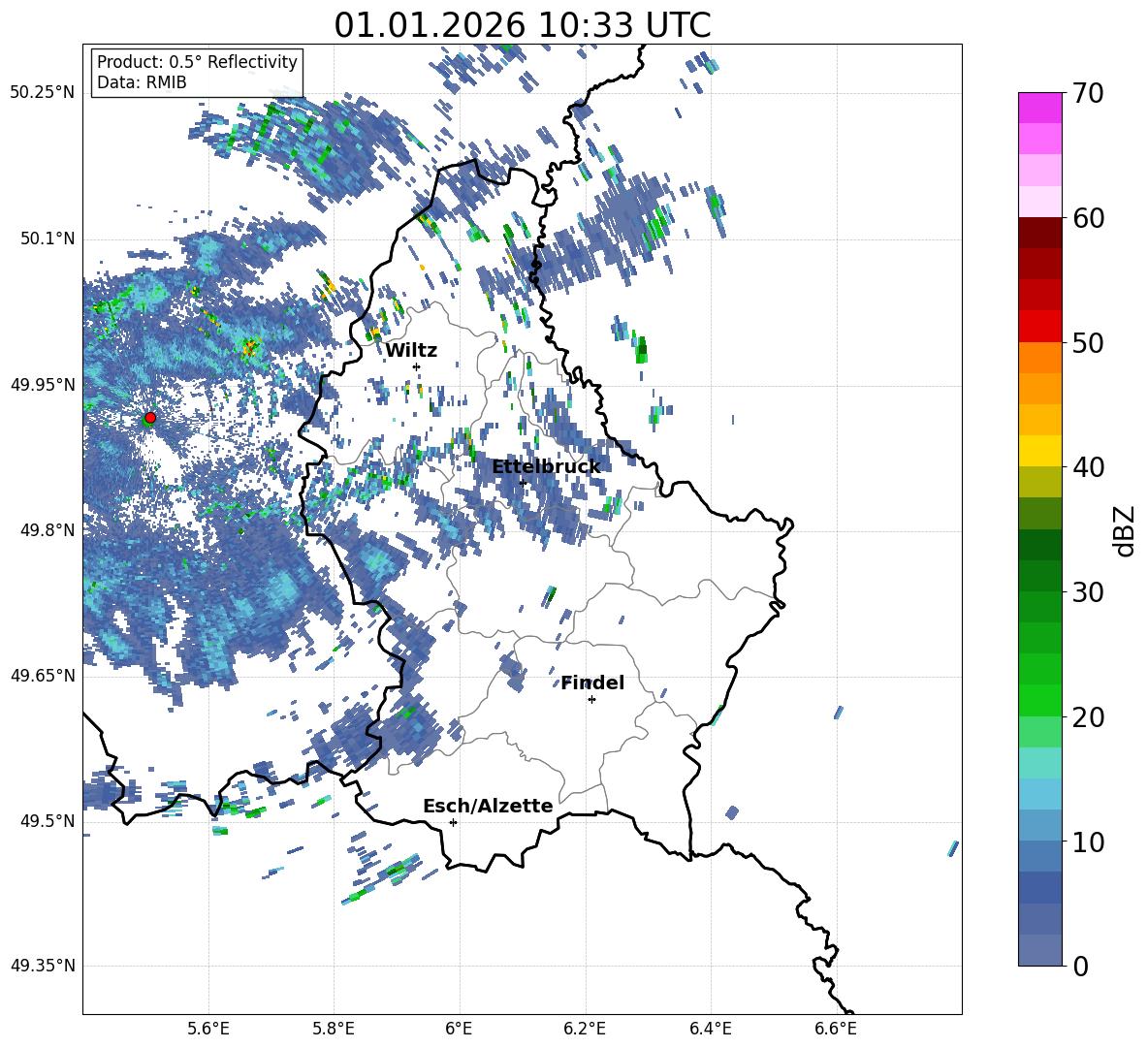Click the Esch/Alzette location cross marker
This screenshot has width=1148, height=1048.
(453, 822)
